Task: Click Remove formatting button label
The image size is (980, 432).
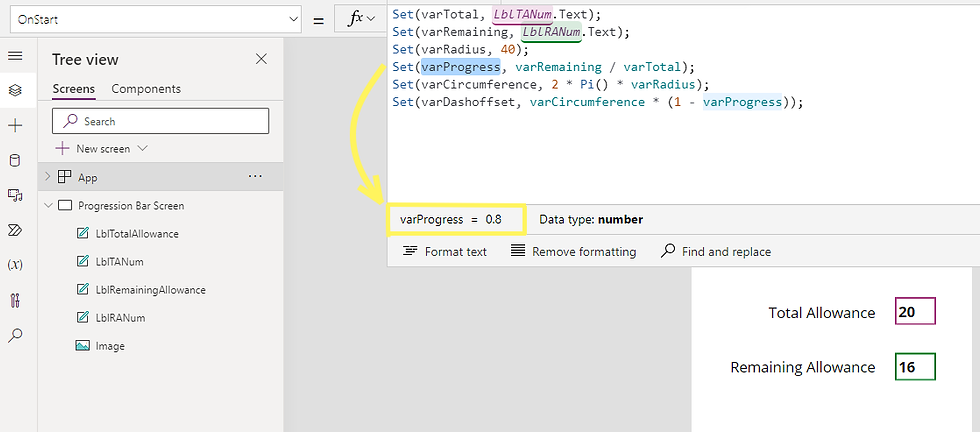Action: click(584, 251)
